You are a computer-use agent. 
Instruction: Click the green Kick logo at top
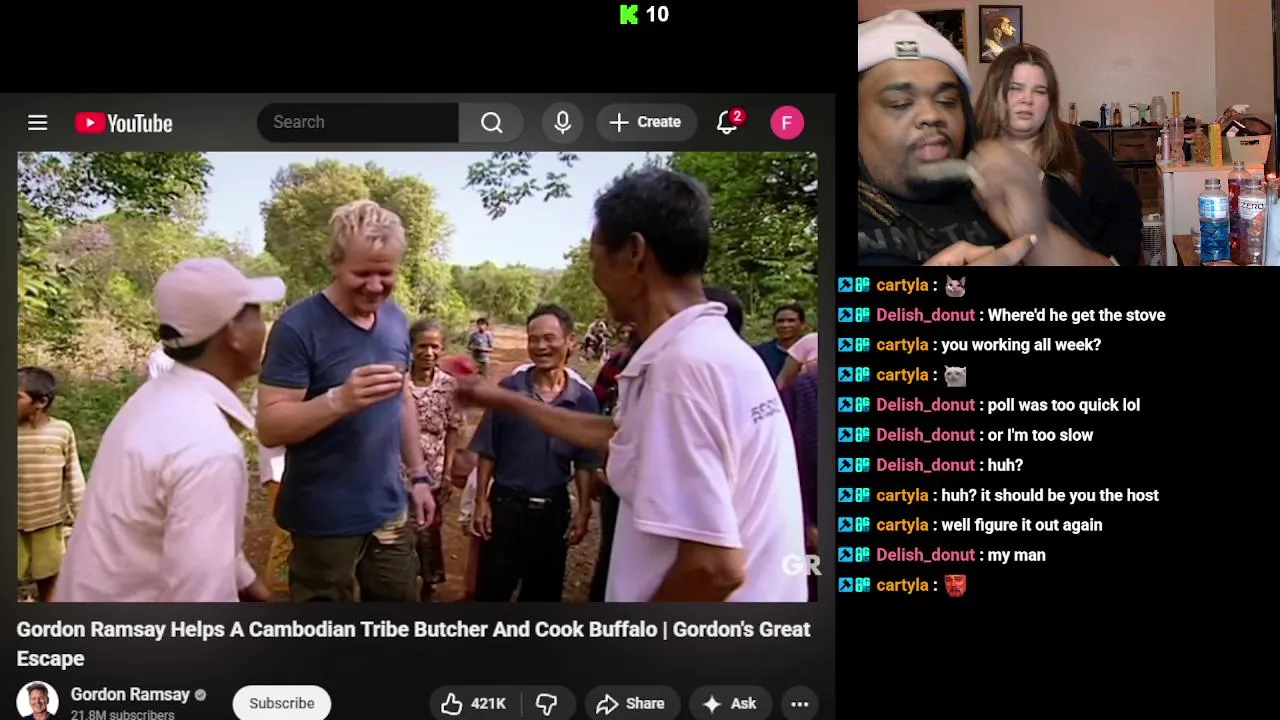(629, 14)
